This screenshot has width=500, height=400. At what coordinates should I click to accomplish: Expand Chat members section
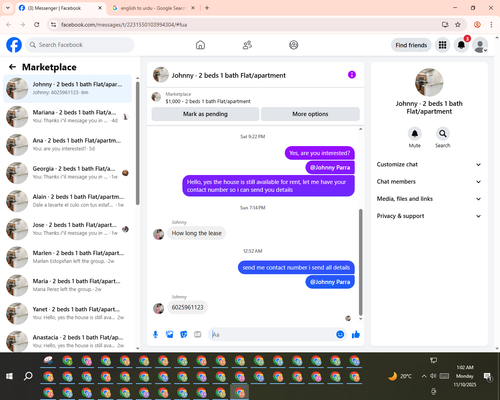pyautogui.click(x=429, y=182)
